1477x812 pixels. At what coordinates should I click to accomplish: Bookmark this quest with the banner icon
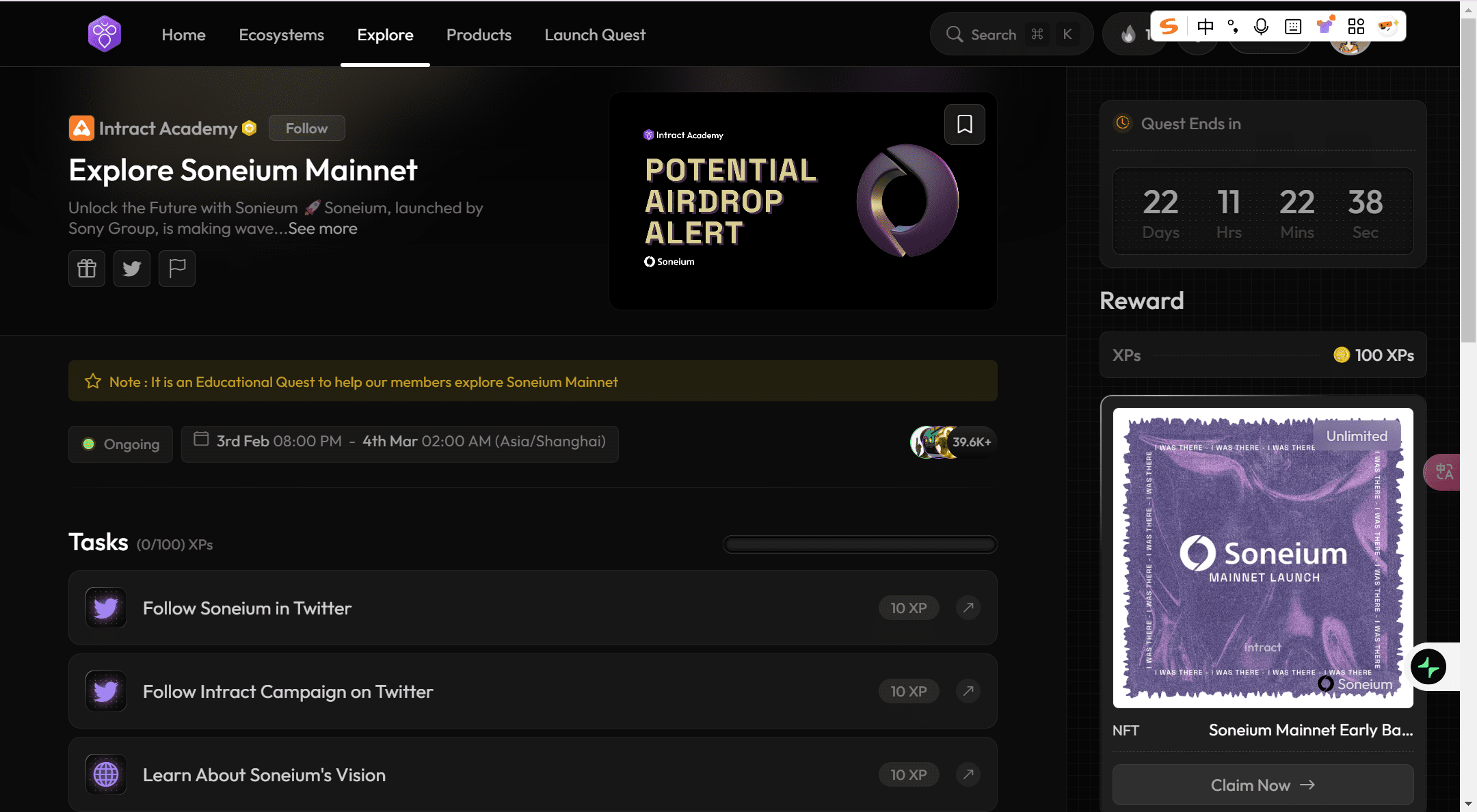pyautogui.click(x=964, y=124)
